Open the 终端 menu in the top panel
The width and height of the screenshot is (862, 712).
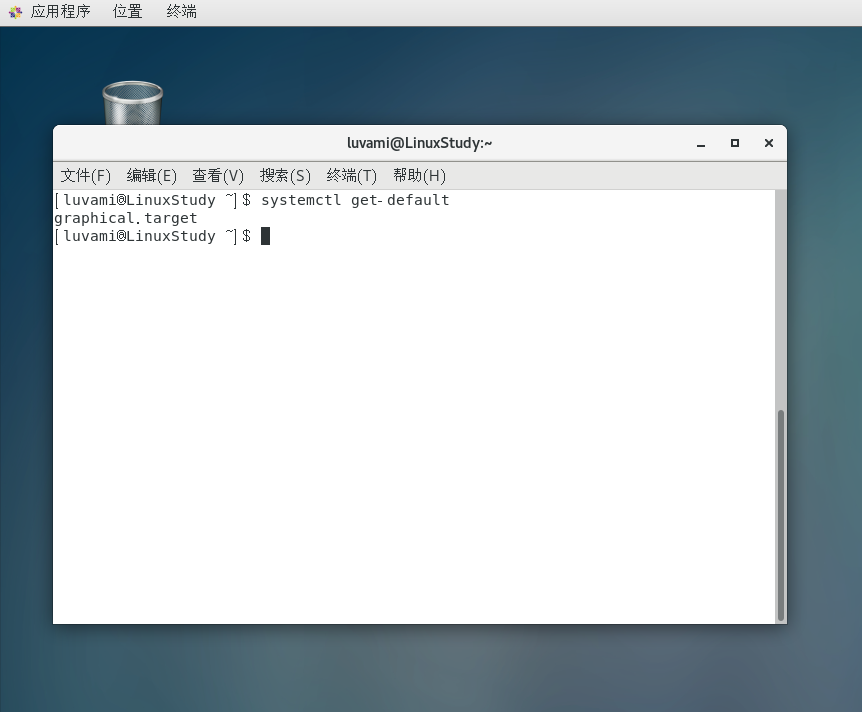180,12
